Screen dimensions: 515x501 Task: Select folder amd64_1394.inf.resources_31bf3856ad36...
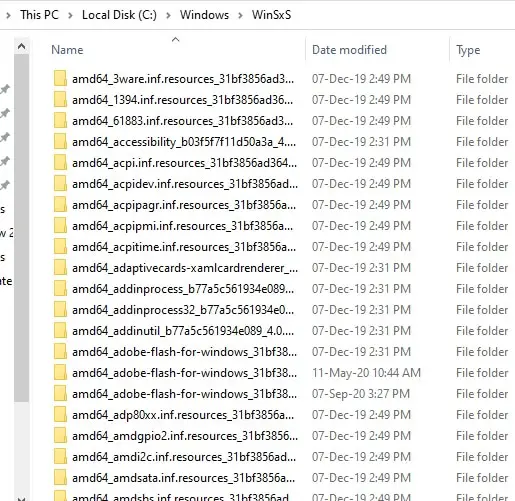click(x=182, y=100)
